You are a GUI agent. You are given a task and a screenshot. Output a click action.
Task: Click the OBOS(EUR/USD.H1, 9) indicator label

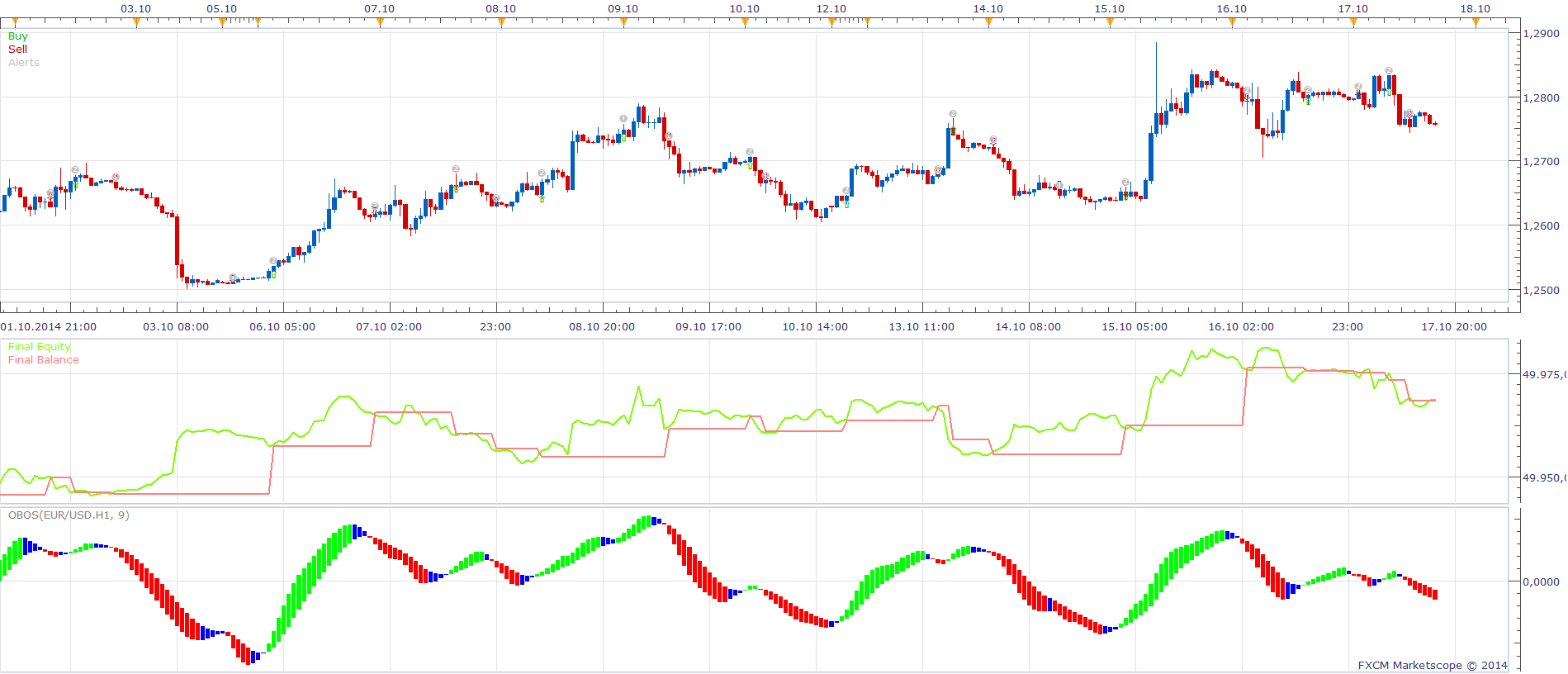pos(69,515)
